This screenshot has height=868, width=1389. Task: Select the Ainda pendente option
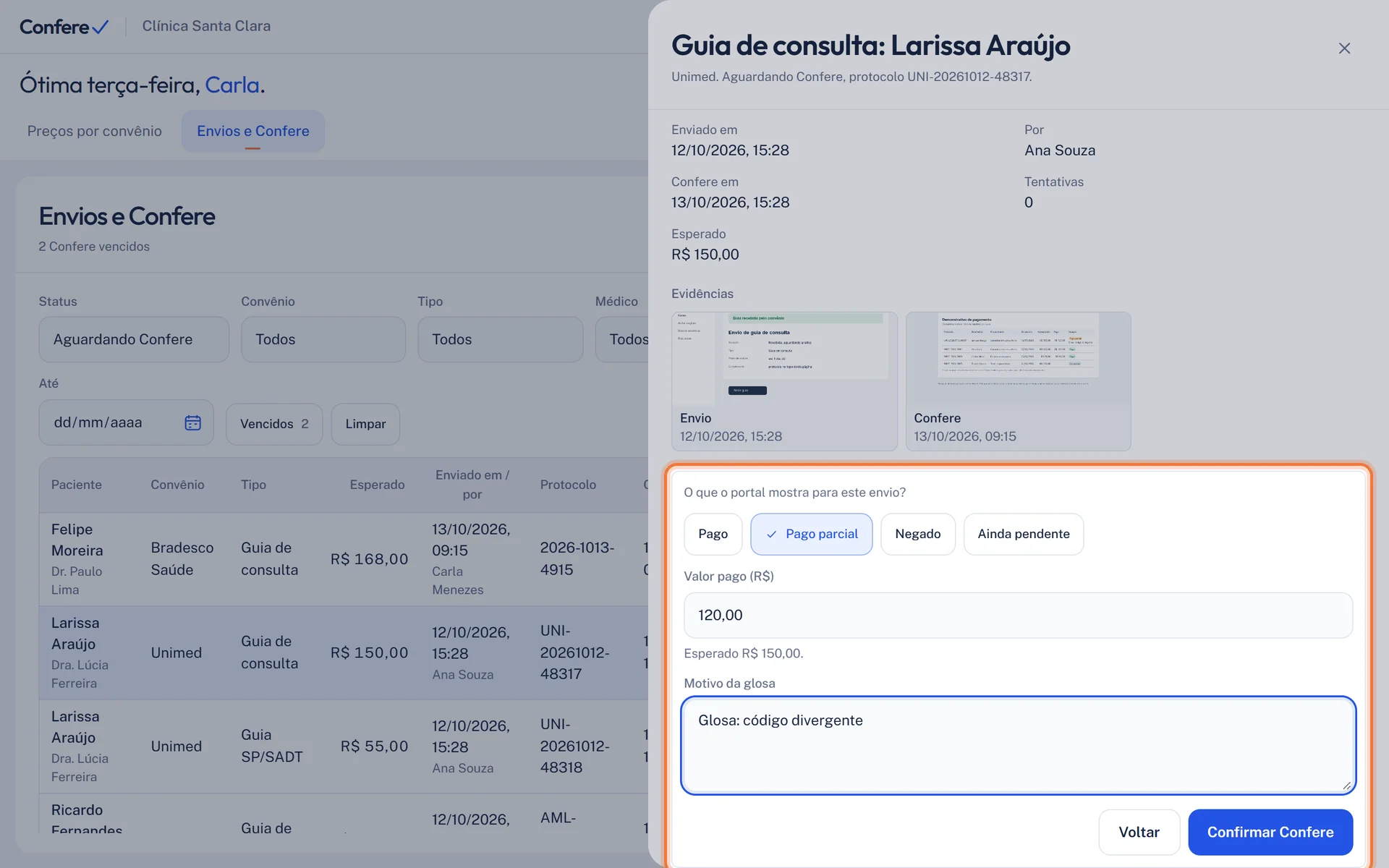(x=1023, y=534)
